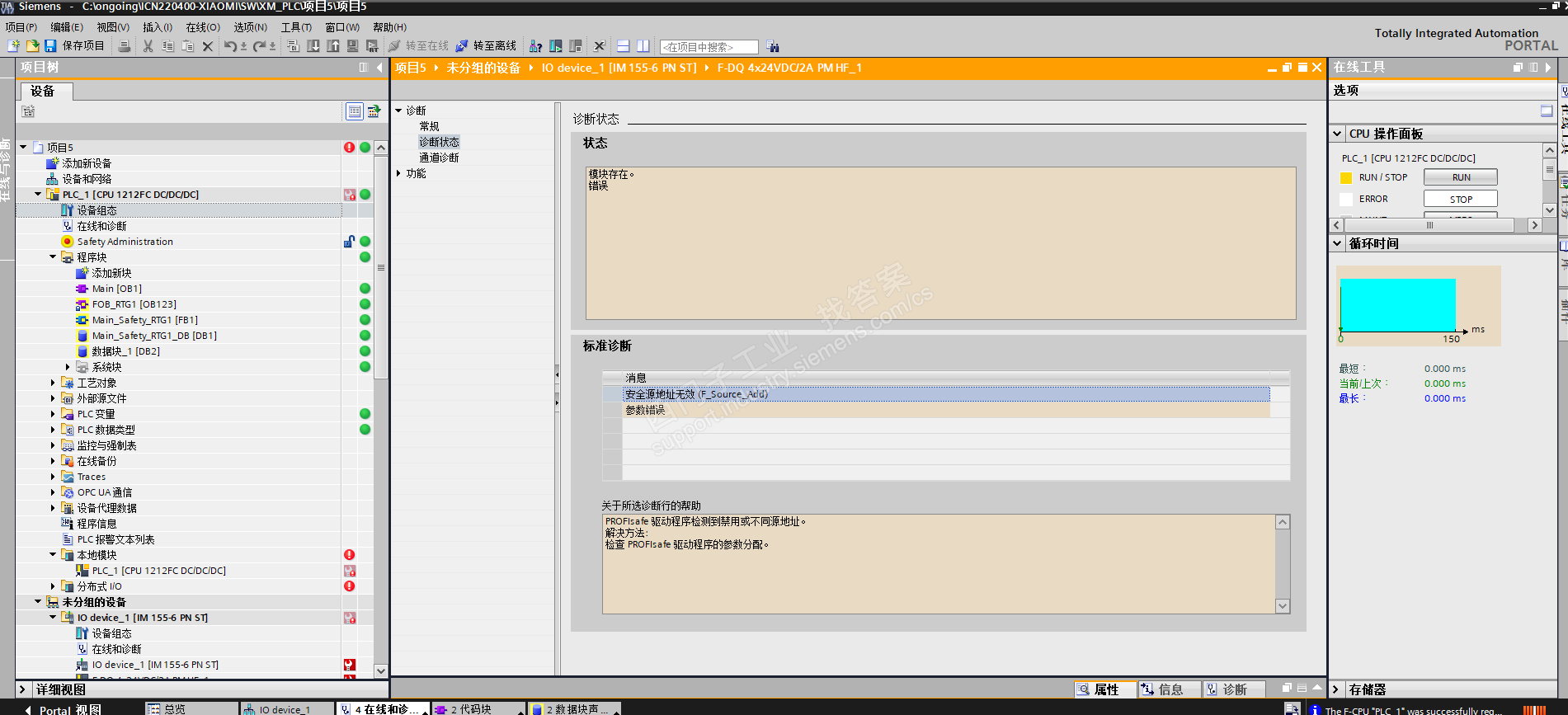Open the 信息 inspector tab
Image resolution: width=1568 pixels, height=715 pixels.
click(x=1168, y=689)
